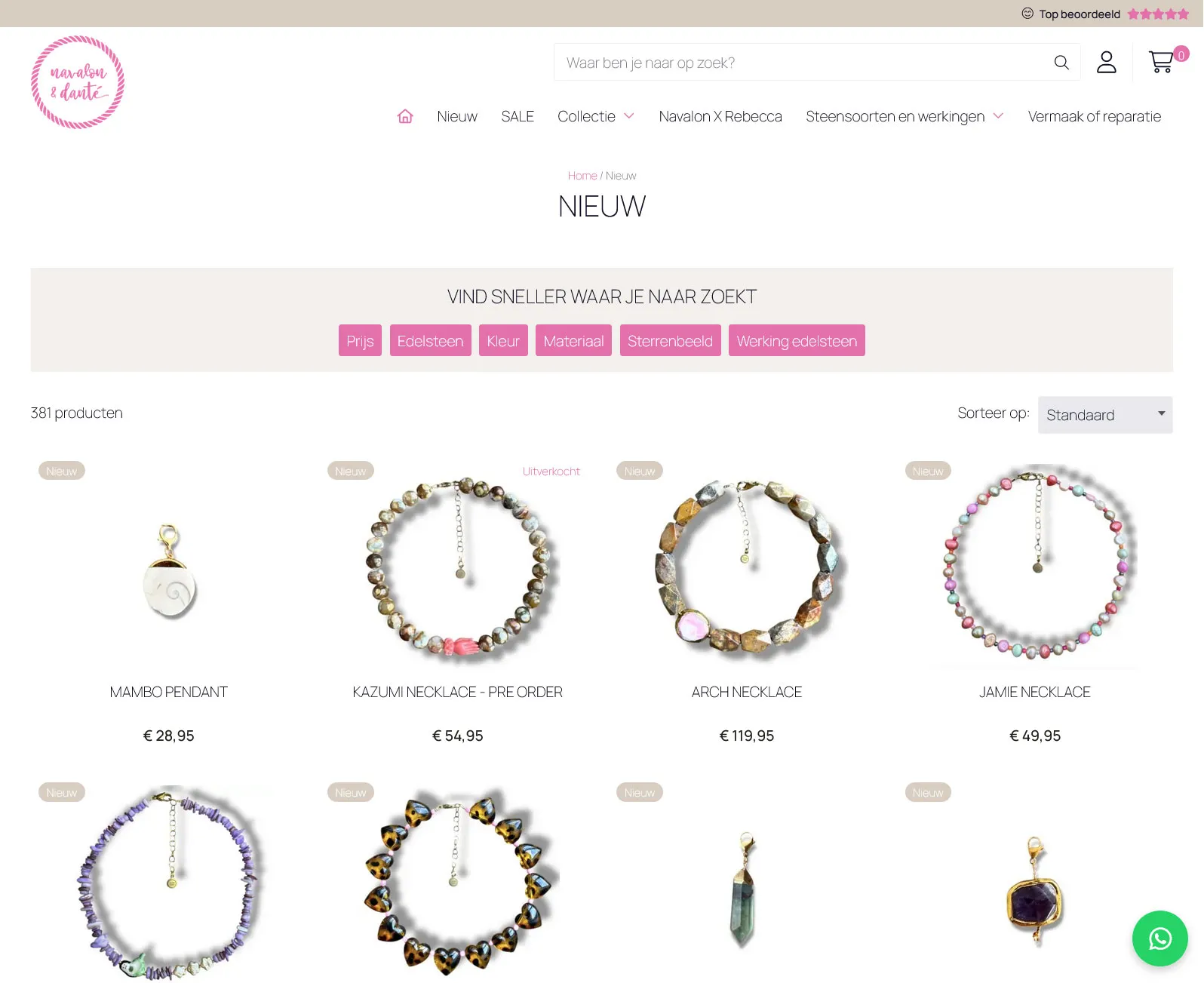Open the user account icon
Viewport: 1204px width, 983px height.
pos(1107,62)
